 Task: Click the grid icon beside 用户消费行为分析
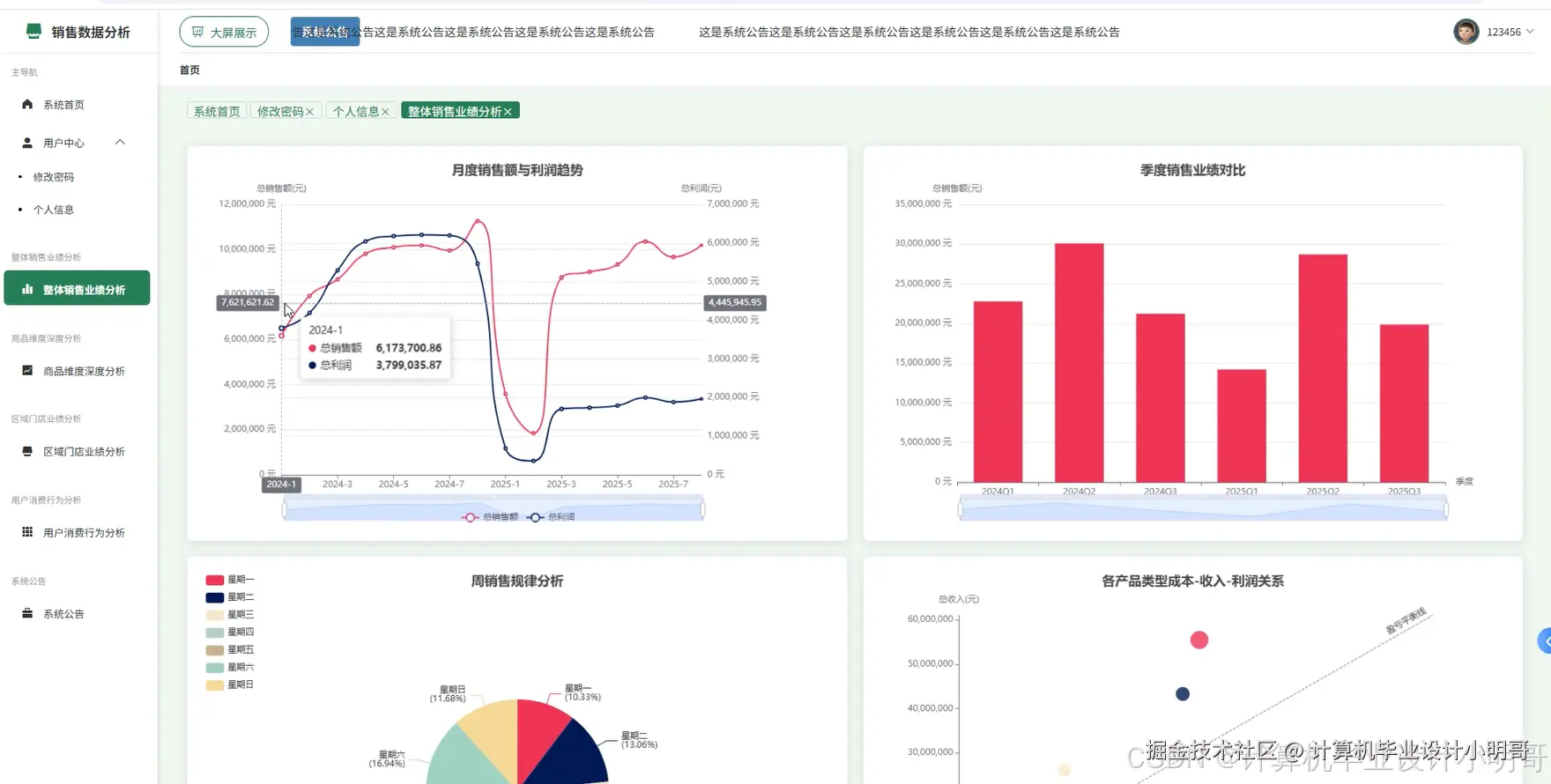tap(27, 532)
